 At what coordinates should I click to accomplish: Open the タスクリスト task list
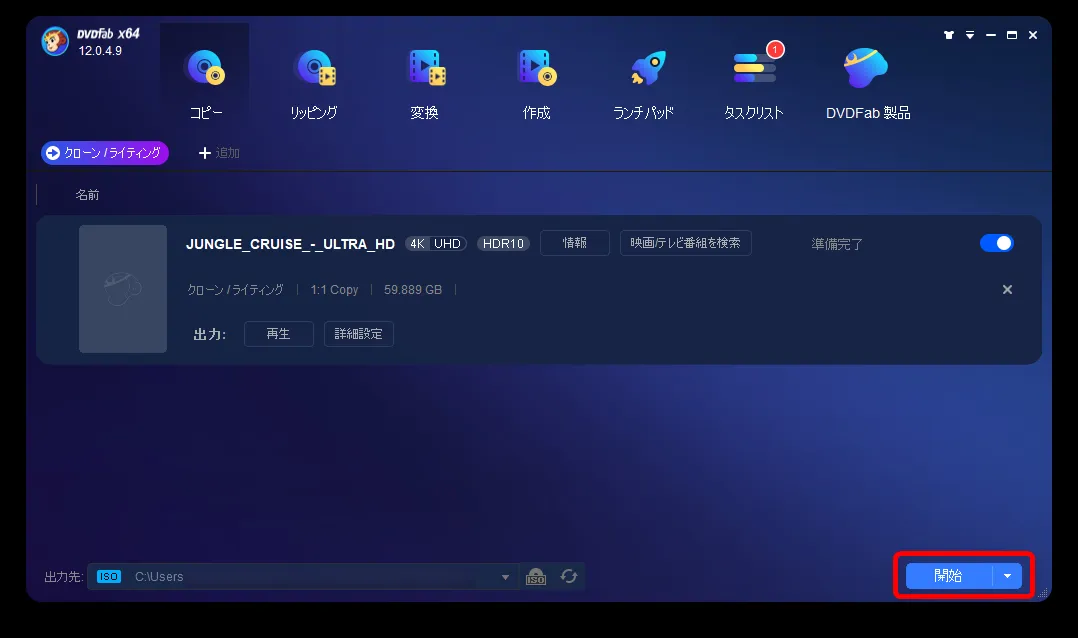(754, 84)
